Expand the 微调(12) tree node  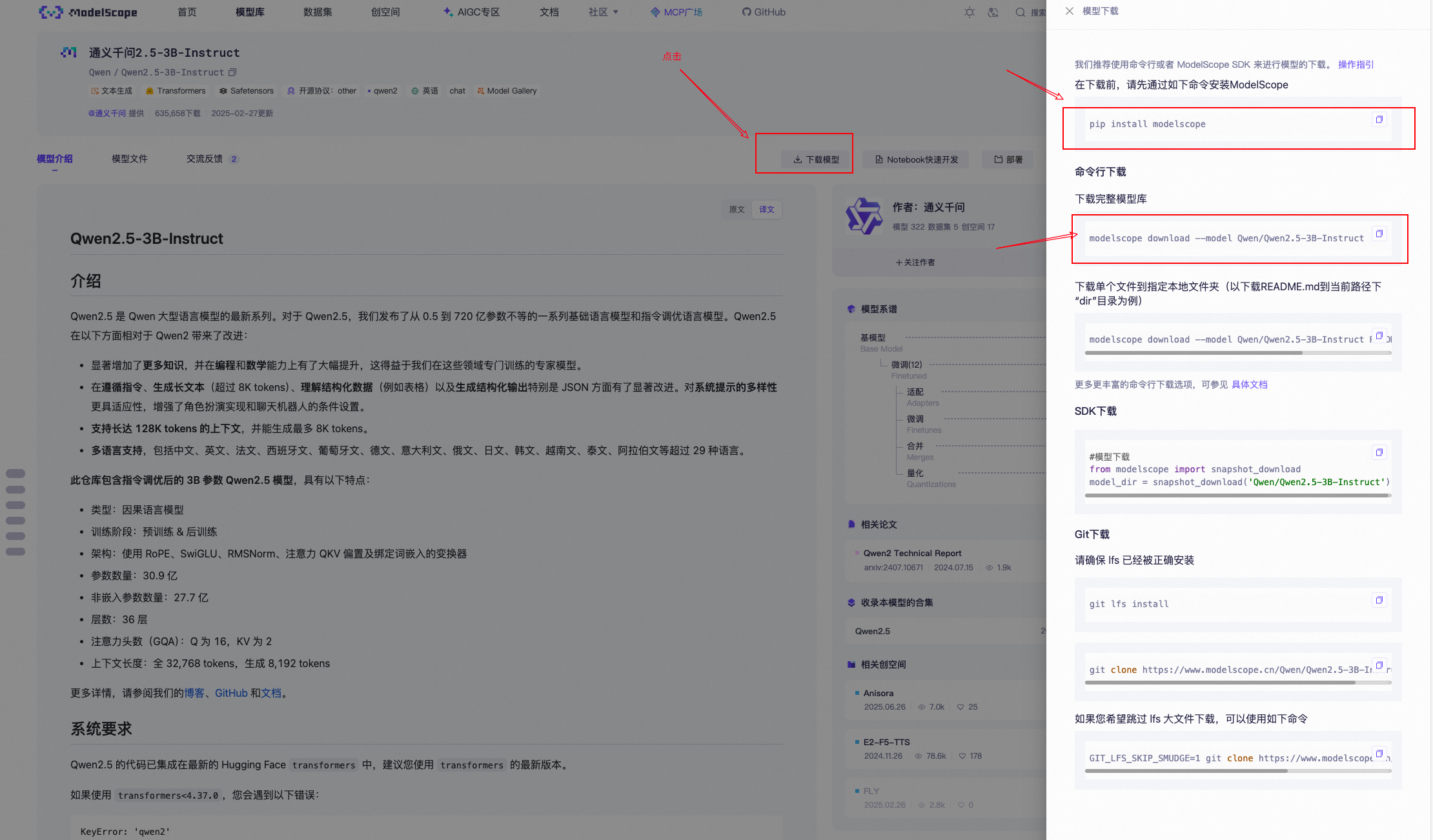[x=906, y=365]
